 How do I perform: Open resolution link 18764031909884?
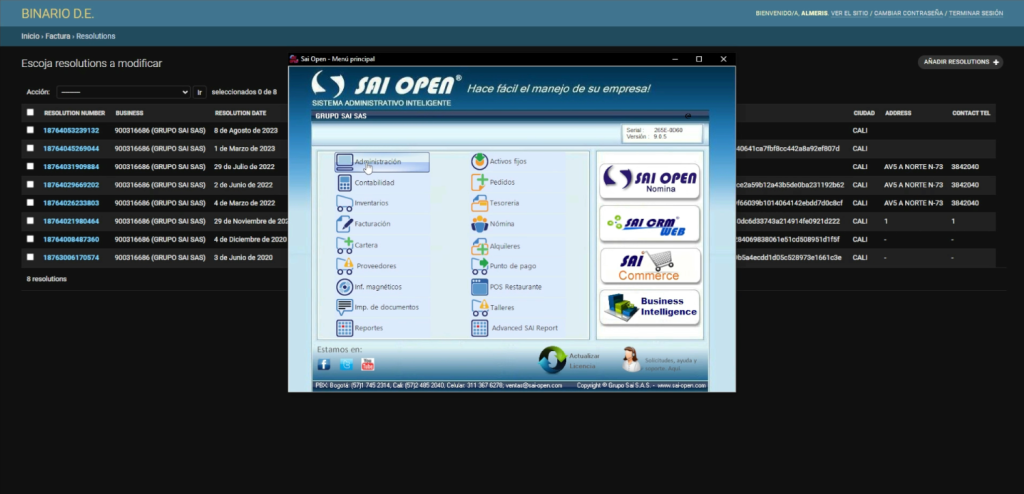coord(71,167)
